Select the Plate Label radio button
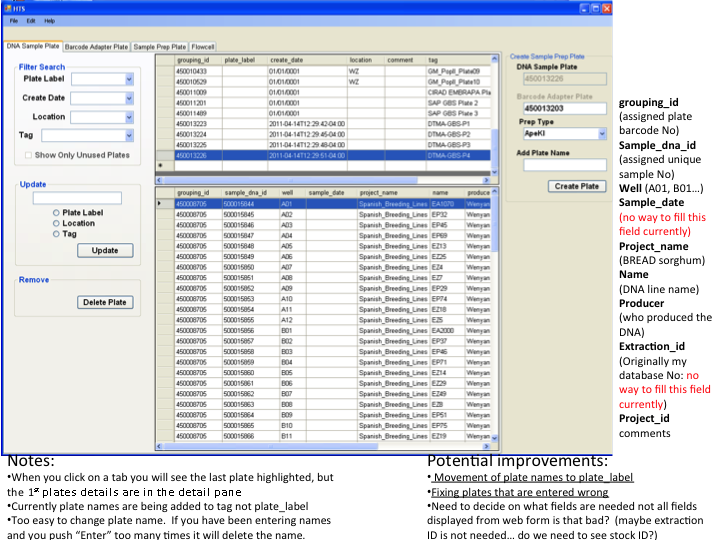This screenshot has width=720, height=540. coord(56,213)
